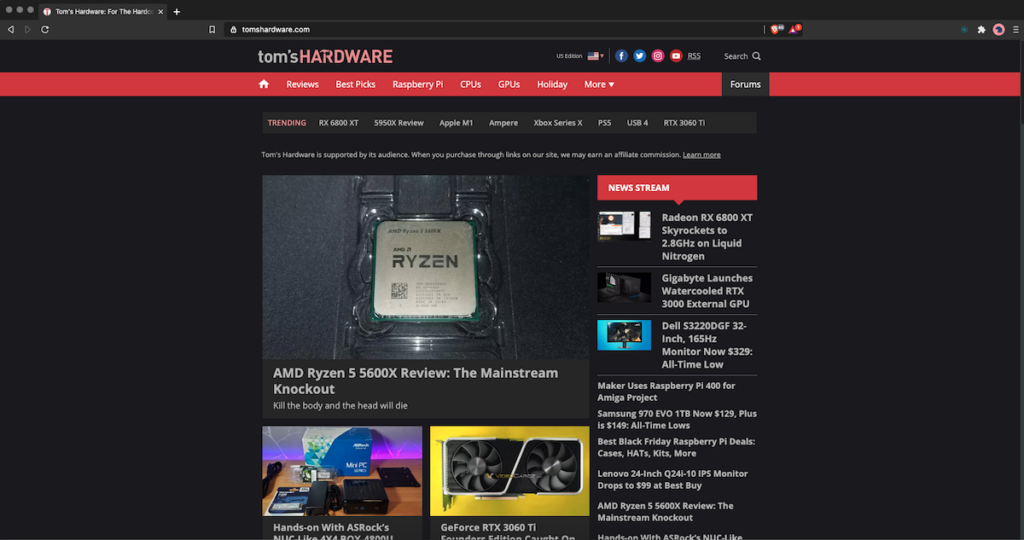Close the Tom's Hardware tab
The width and height of the screenshot is (1024, 540).
161,12
